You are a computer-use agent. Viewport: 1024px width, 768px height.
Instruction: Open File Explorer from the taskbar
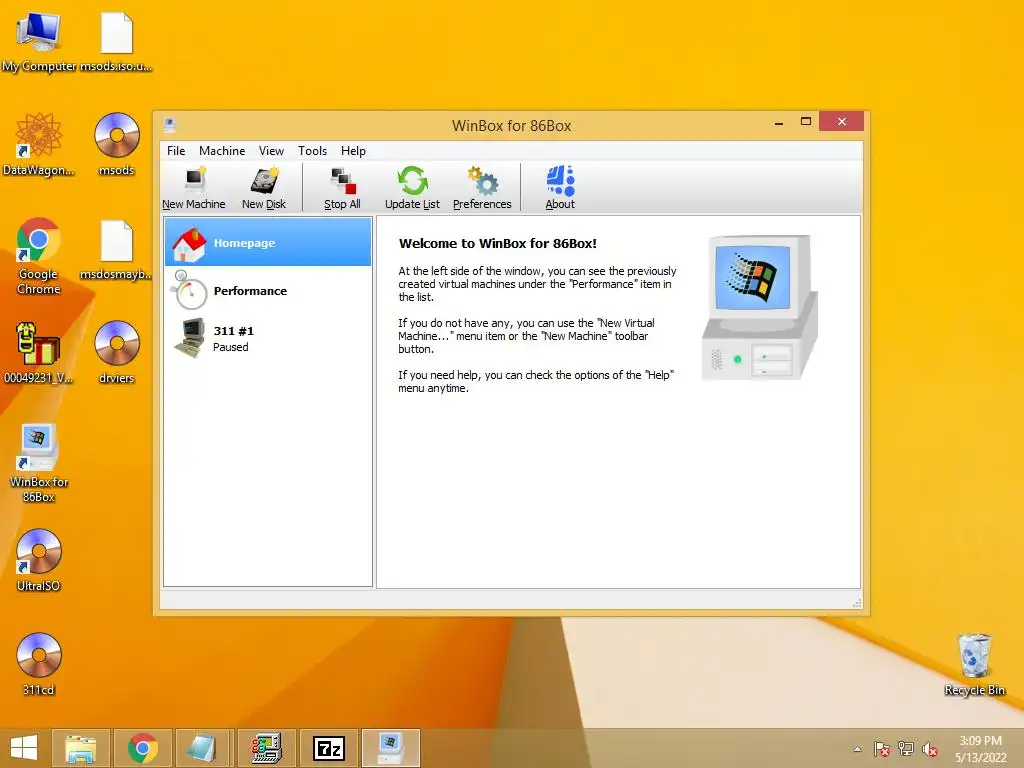click(x=81, y=748)
